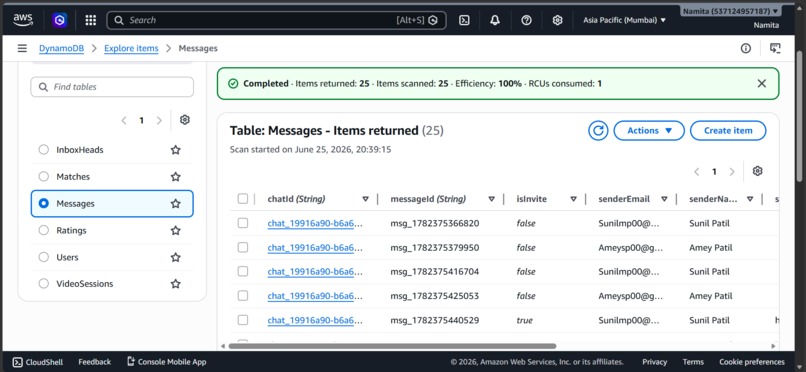The image size is (806, 372).
Task: Select the Users table radio button
Action: tap(44, 257)
